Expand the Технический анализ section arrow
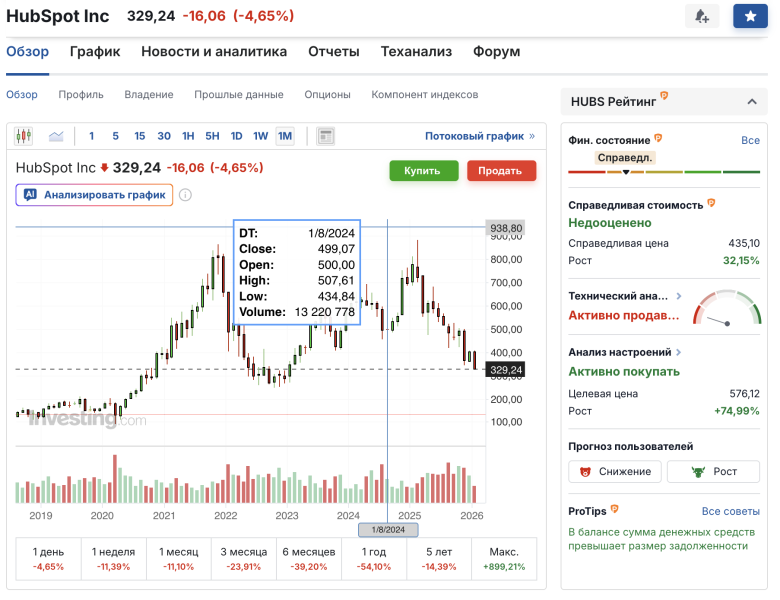 point(679,296)
